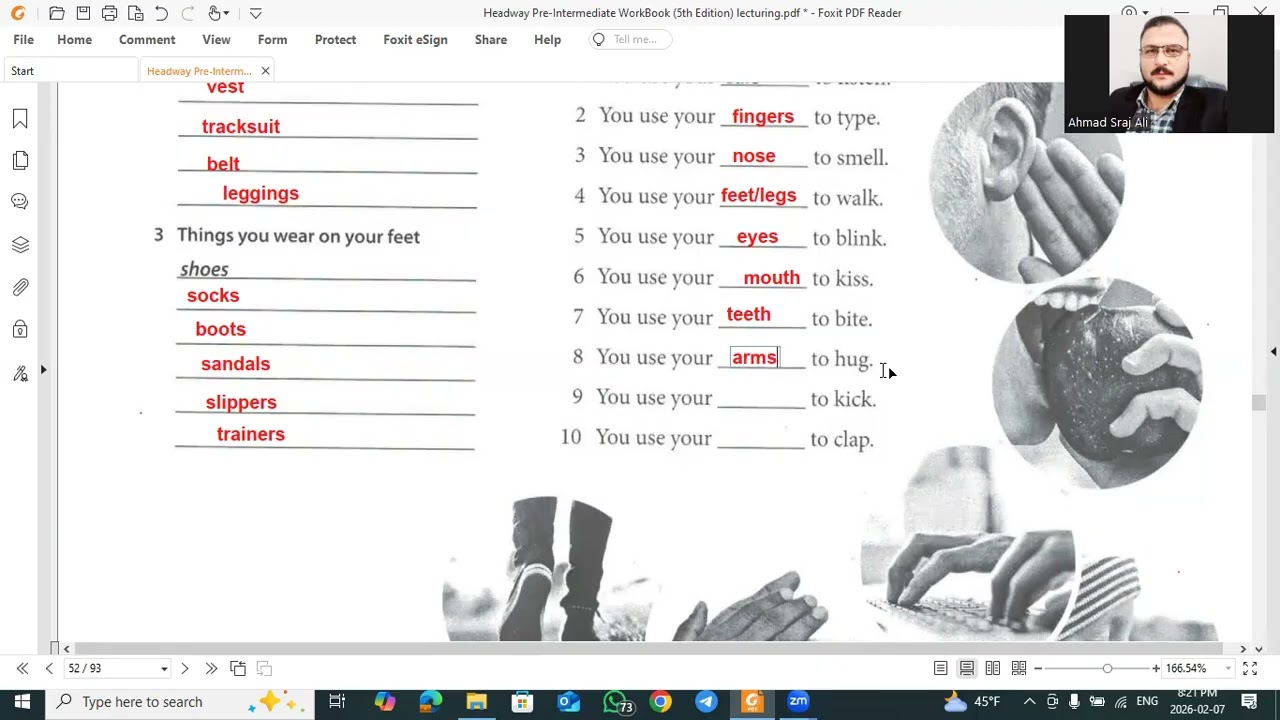
Task: Click the red word 'trainers' in footwear list
Action: (x=251, y=434)
